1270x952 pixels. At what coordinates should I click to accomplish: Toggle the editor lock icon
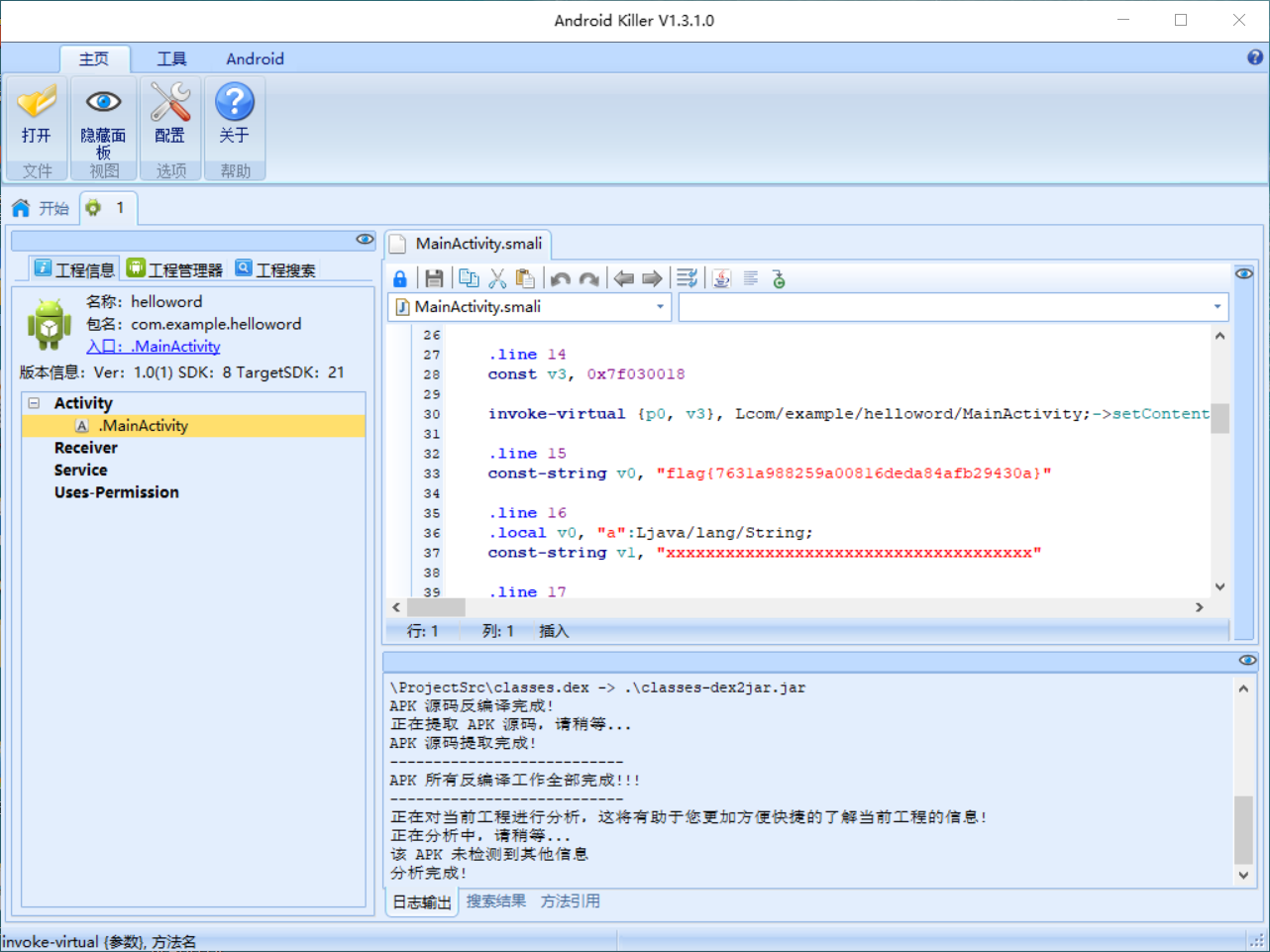[400, 279]
